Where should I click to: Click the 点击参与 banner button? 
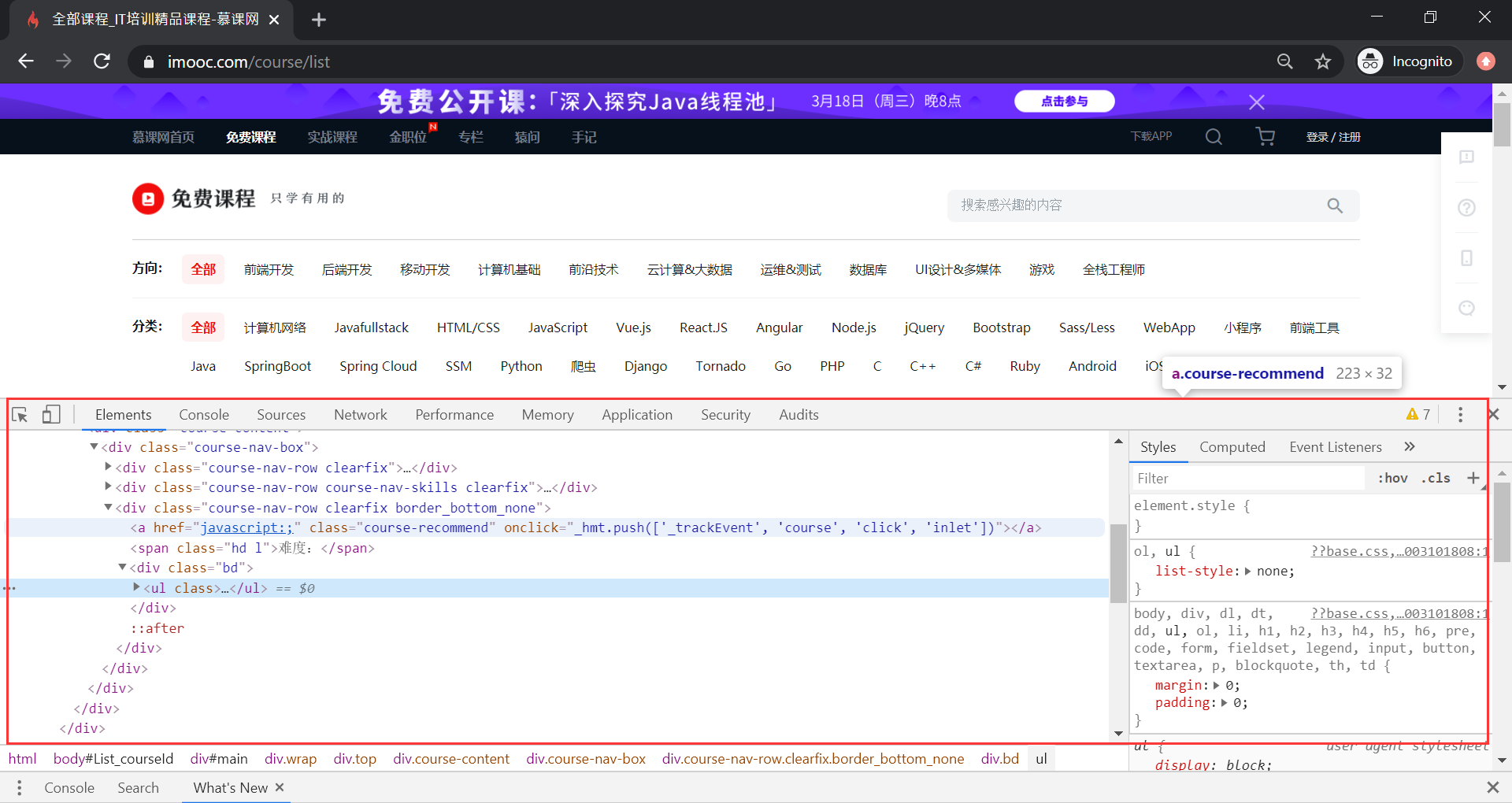(1065, 102)
